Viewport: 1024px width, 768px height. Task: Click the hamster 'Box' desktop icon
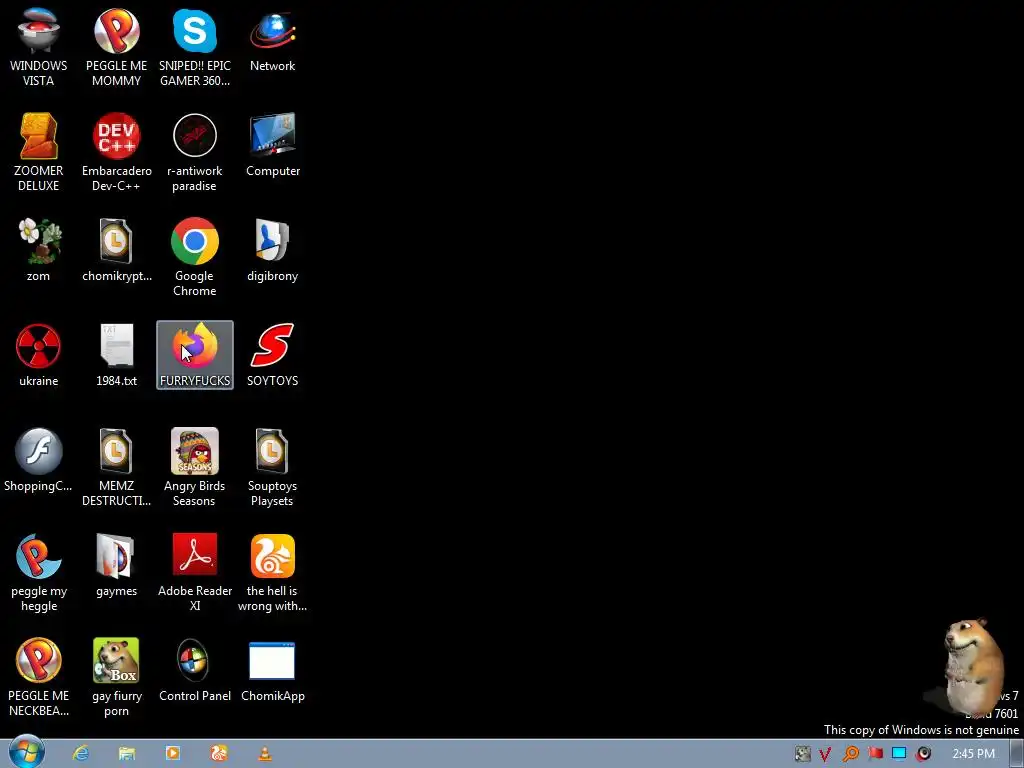[x=116, y=677]
